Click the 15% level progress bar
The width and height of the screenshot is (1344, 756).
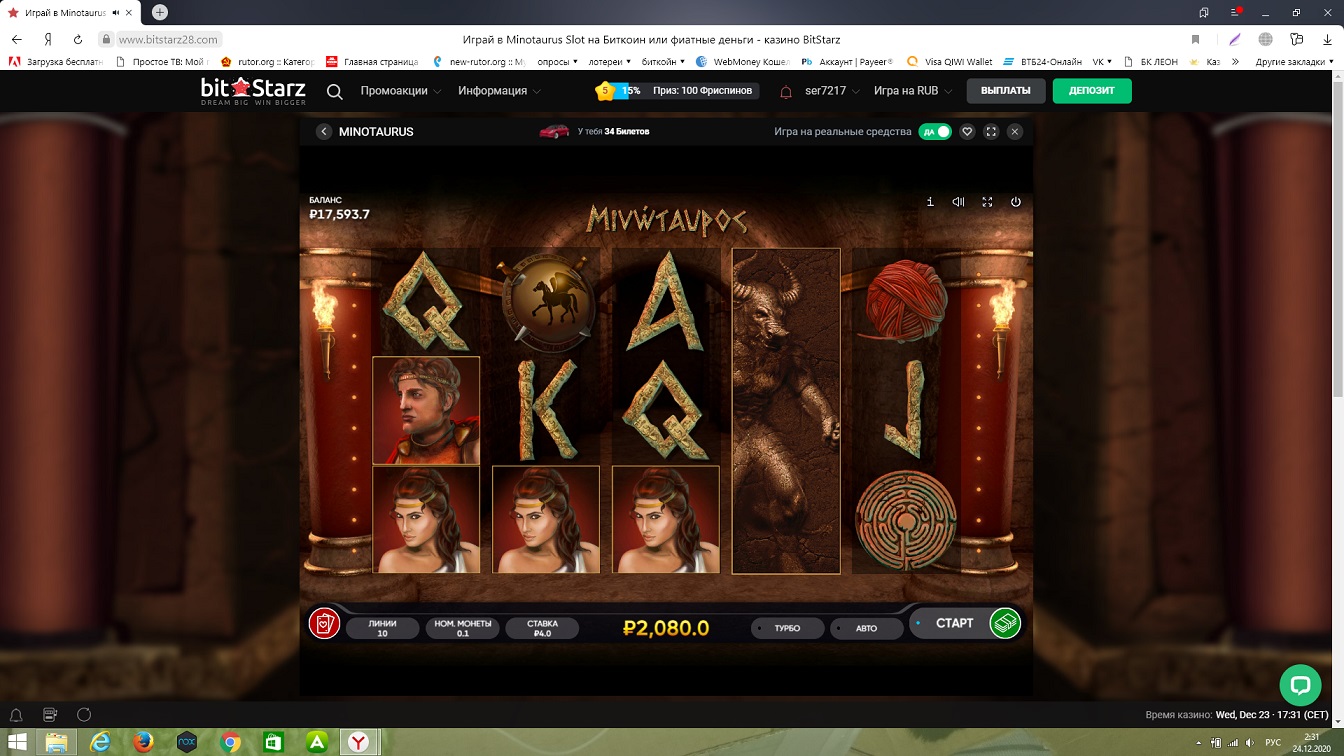pos(629,91)
